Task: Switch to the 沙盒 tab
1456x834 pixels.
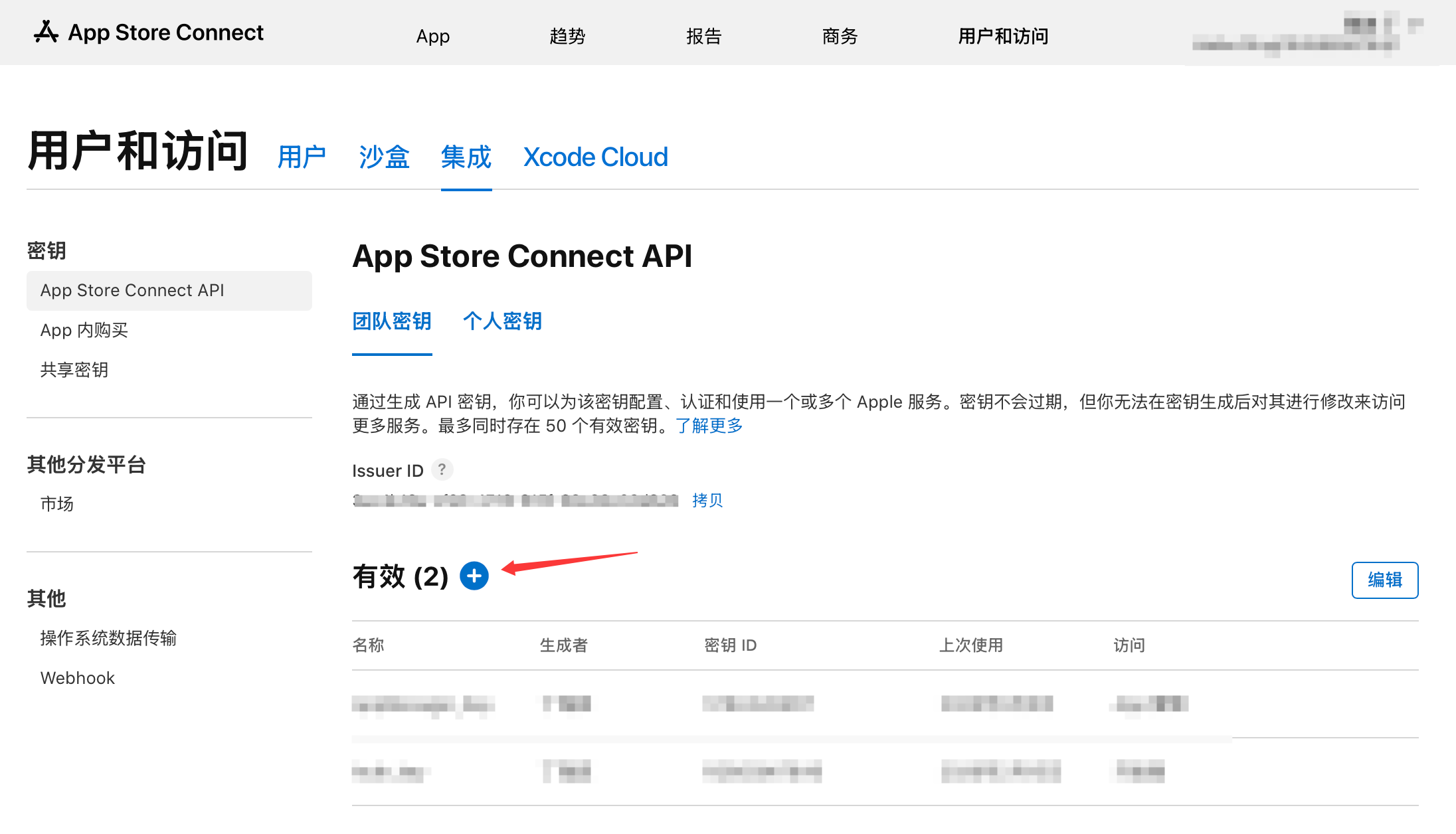Action: [x=384, y=157]
